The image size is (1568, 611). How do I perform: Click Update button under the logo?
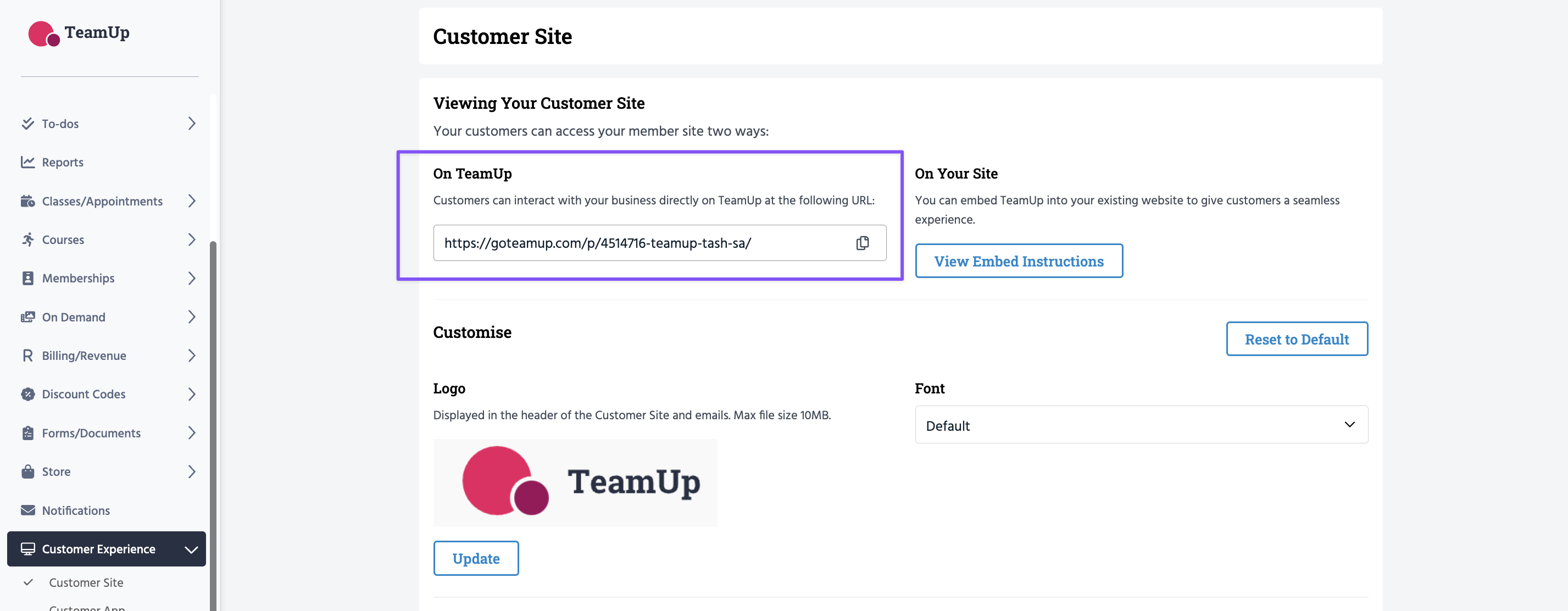[475, 558]
